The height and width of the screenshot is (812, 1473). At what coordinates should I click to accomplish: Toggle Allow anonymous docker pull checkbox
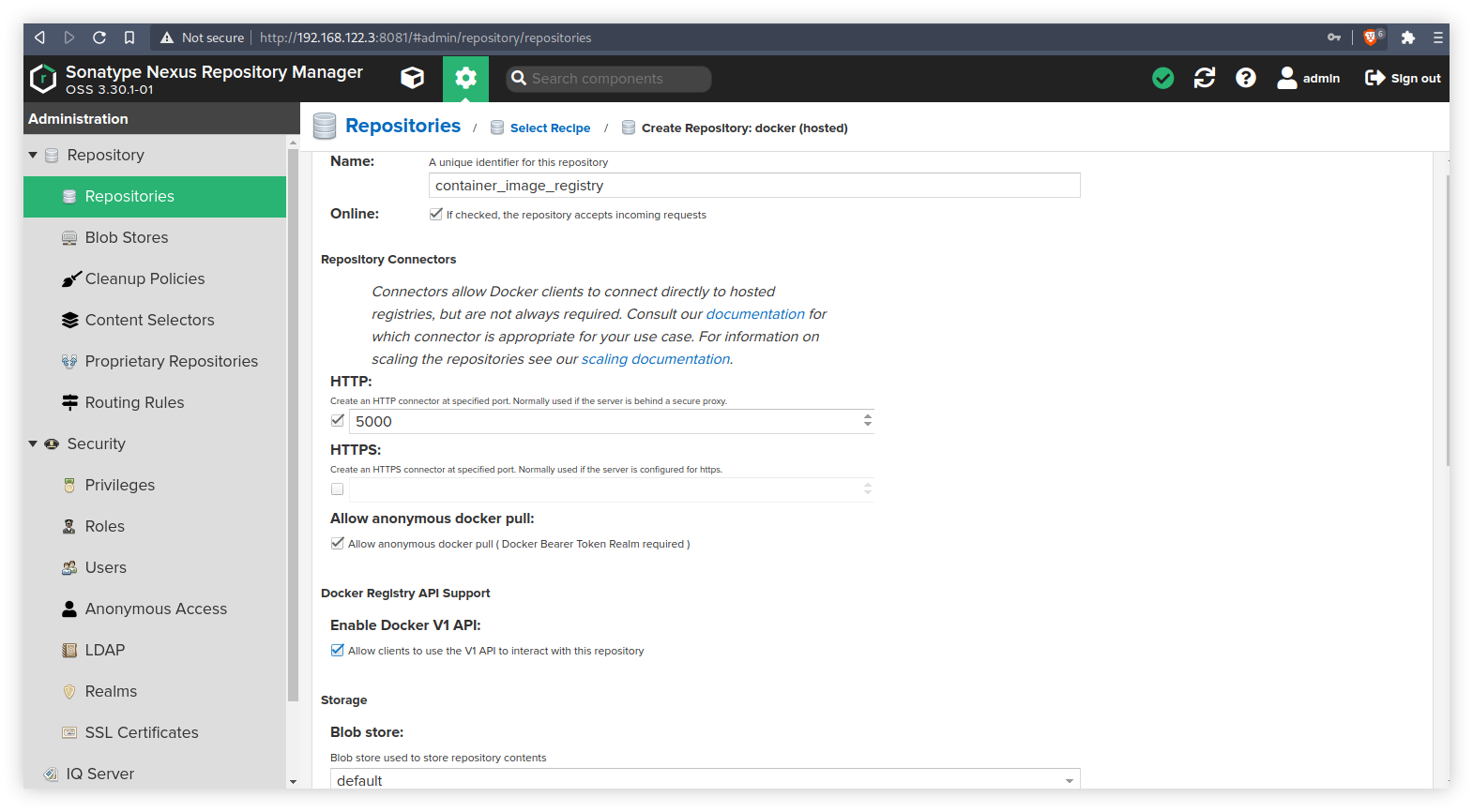point(337,543)
